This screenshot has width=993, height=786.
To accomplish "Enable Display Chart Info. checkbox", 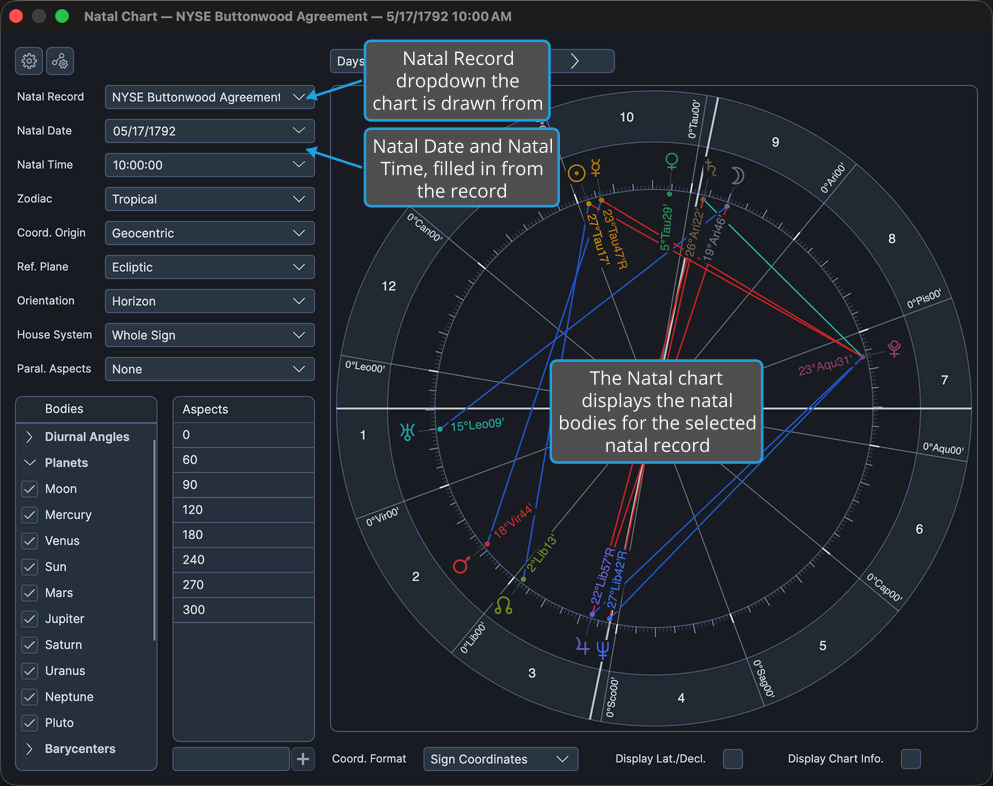I will click(911, 759).
